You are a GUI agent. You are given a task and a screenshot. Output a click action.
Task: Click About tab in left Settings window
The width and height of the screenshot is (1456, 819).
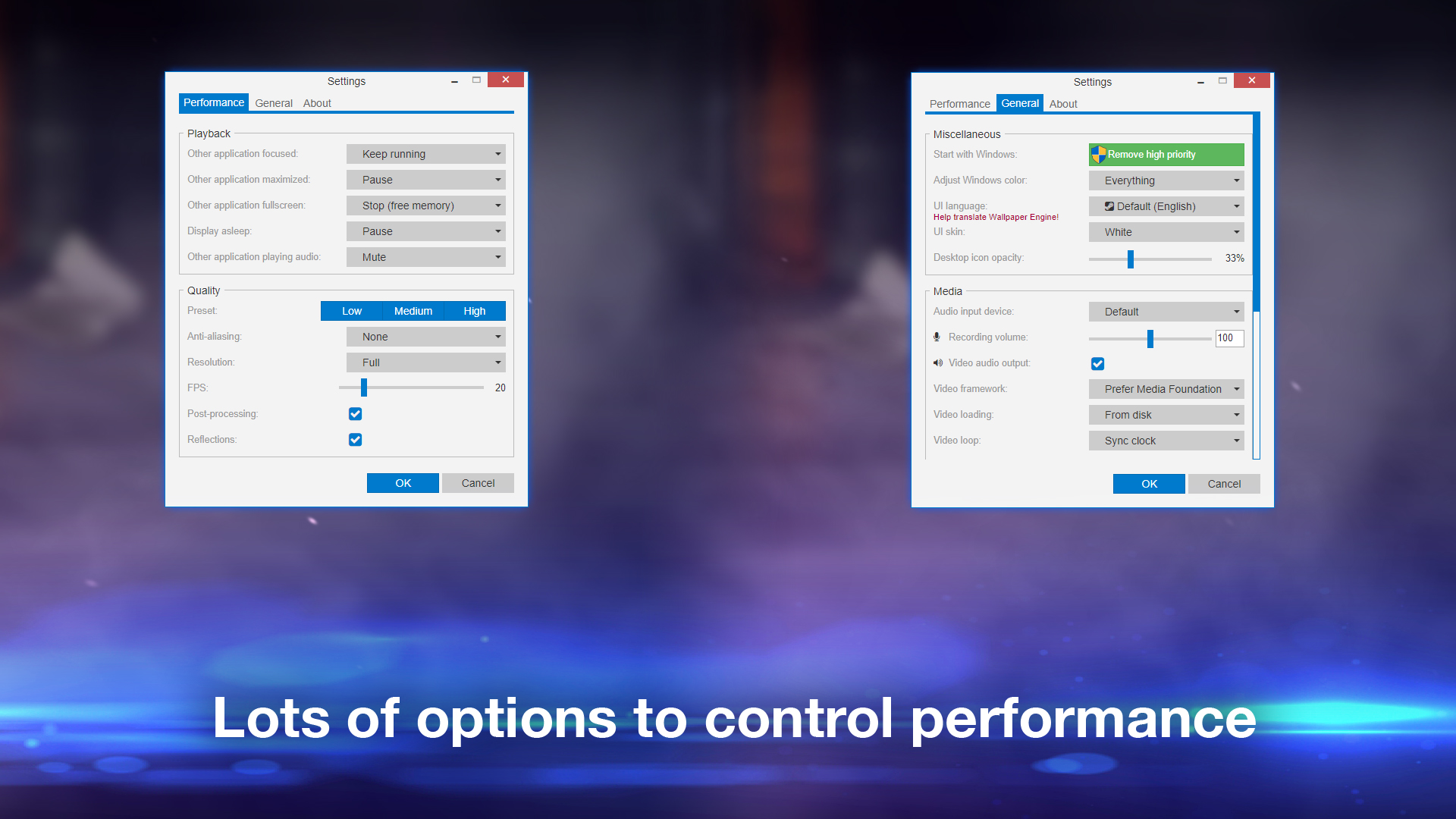(315, 102)
